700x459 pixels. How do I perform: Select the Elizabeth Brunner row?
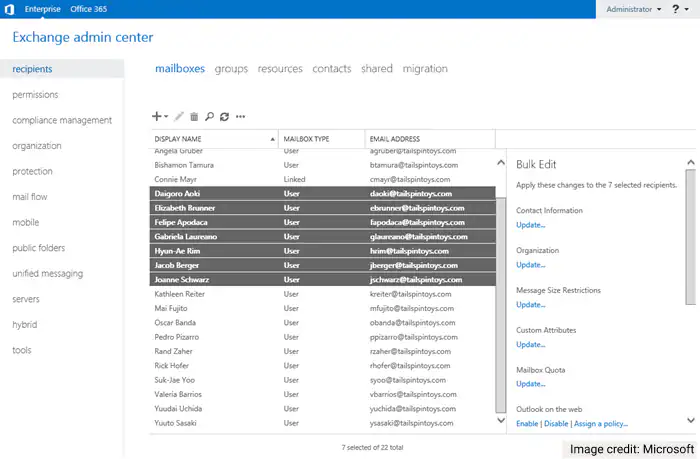pos(323,208)
